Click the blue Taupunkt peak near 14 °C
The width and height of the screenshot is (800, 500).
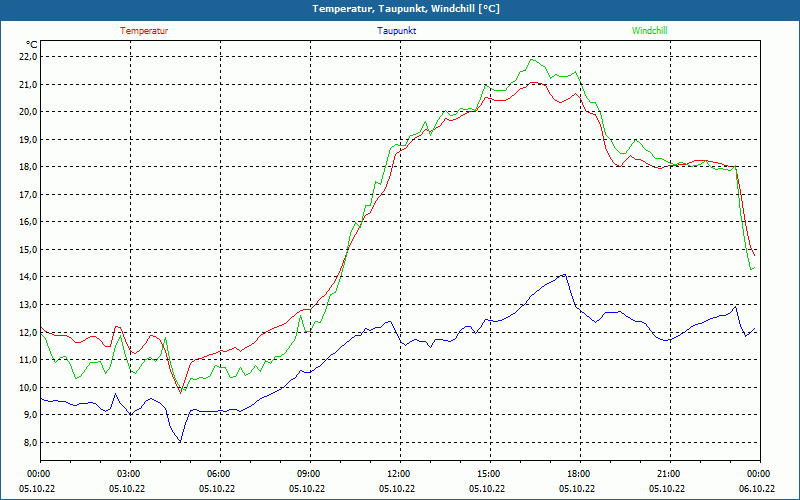563,274
